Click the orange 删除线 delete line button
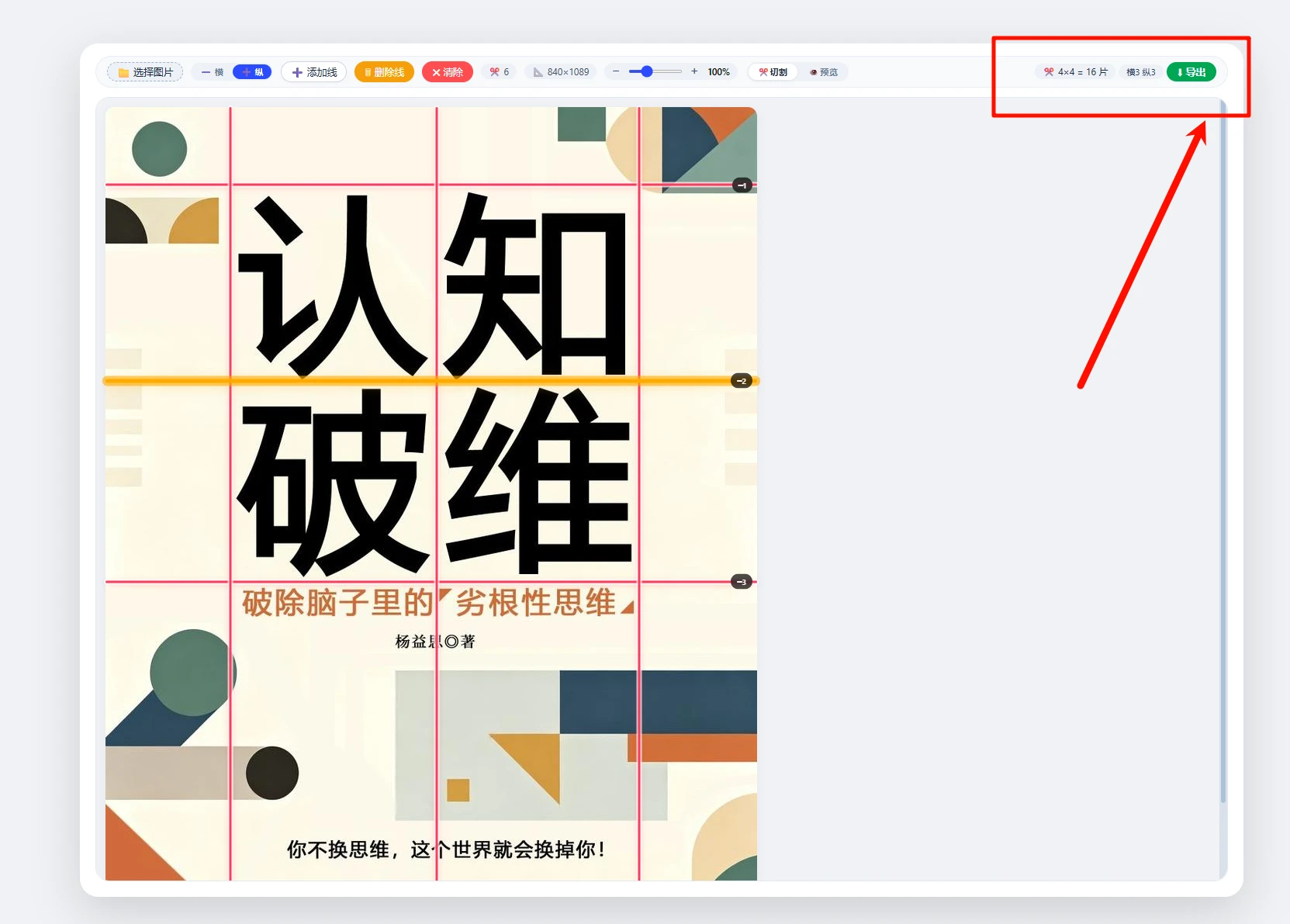Image resolution: width=1290 pixels, height=924 pixels. pyautogui.click(x=384, y=72)
